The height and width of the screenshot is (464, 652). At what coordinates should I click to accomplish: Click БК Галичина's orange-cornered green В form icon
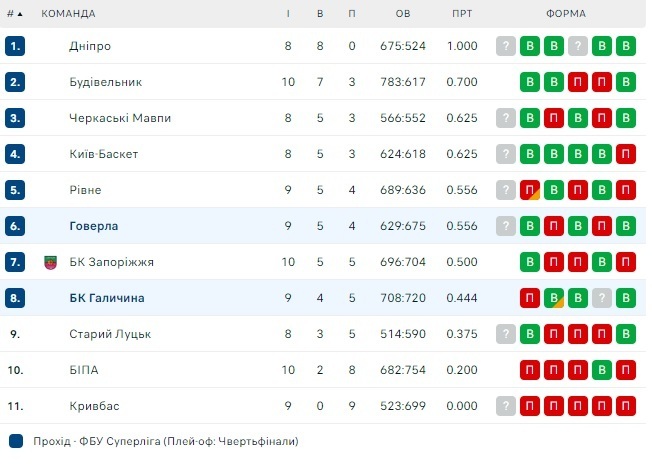point(554,298)
